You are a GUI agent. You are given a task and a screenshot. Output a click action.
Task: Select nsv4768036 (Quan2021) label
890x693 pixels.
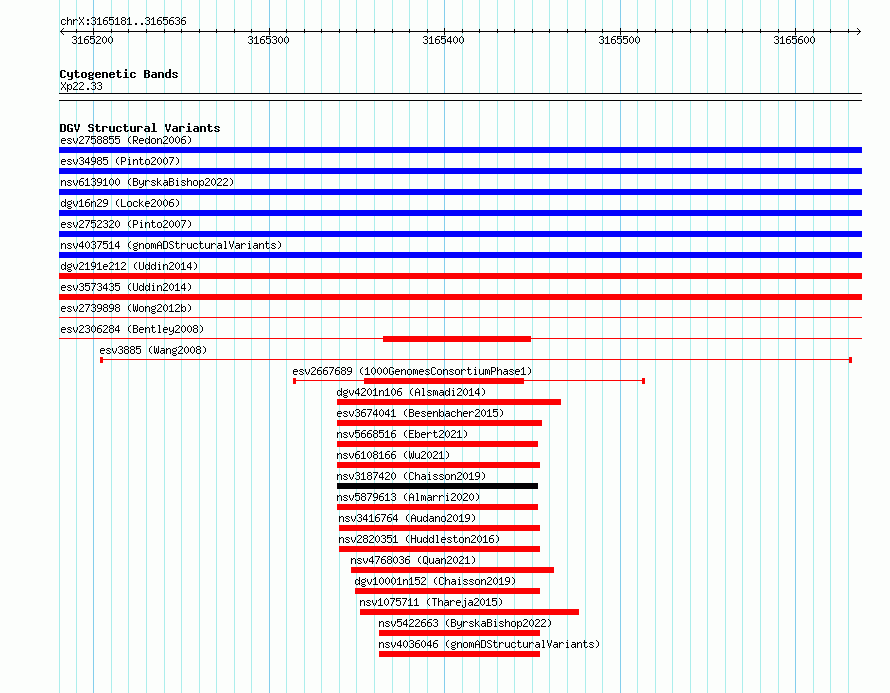413,560
